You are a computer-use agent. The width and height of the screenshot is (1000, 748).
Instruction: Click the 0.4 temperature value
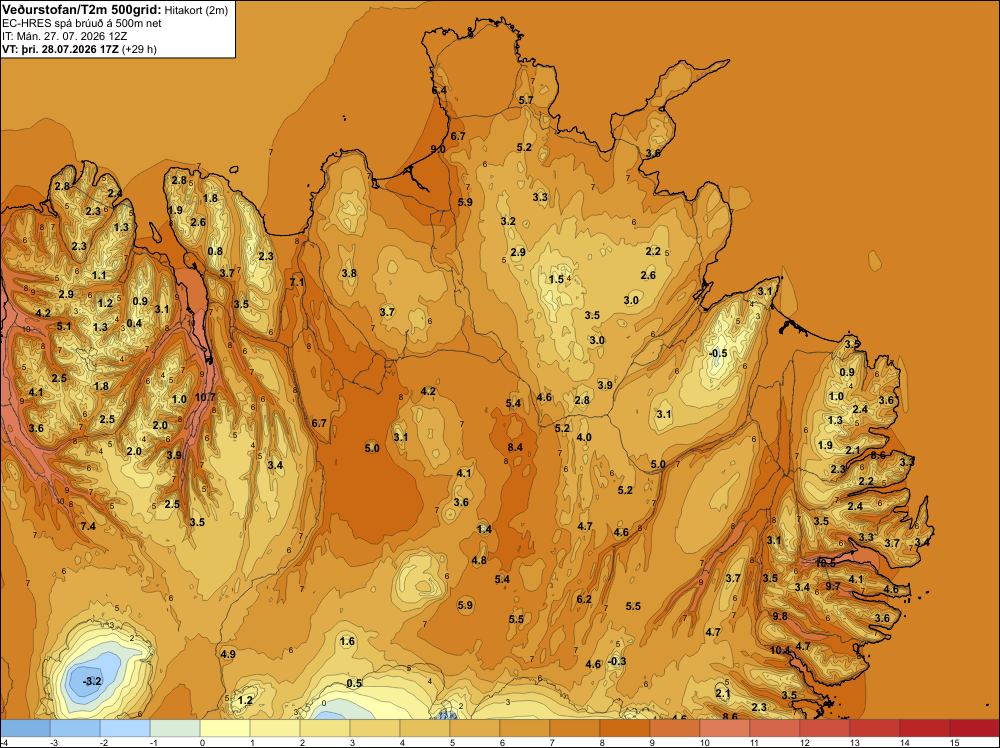point(134,323)
